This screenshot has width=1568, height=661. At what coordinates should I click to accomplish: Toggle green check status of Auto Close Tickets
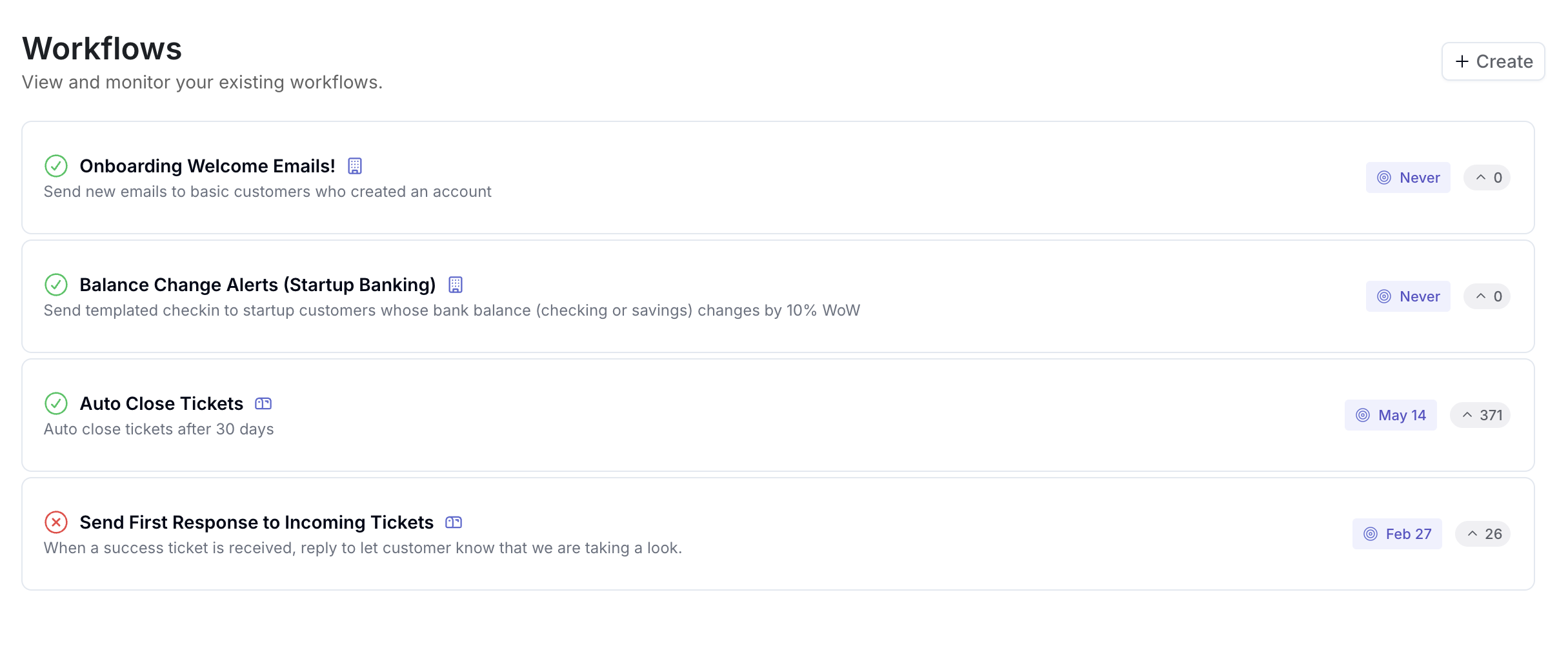tap(56, 403)
